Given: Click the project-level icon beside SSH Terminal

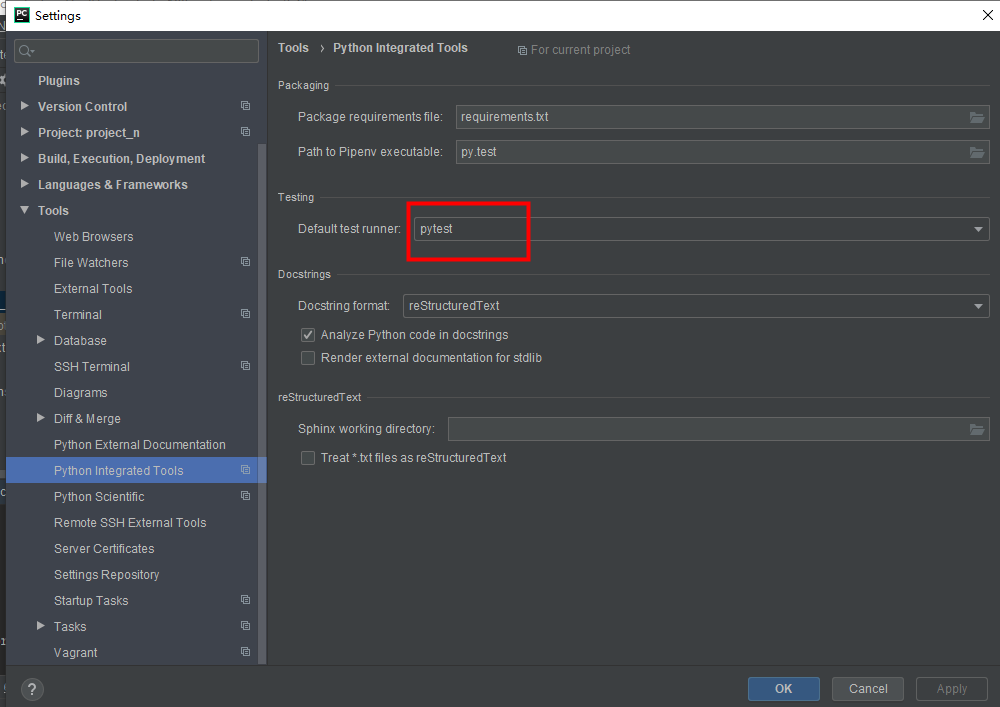Looking at the screenshot, I should (246, 366).
